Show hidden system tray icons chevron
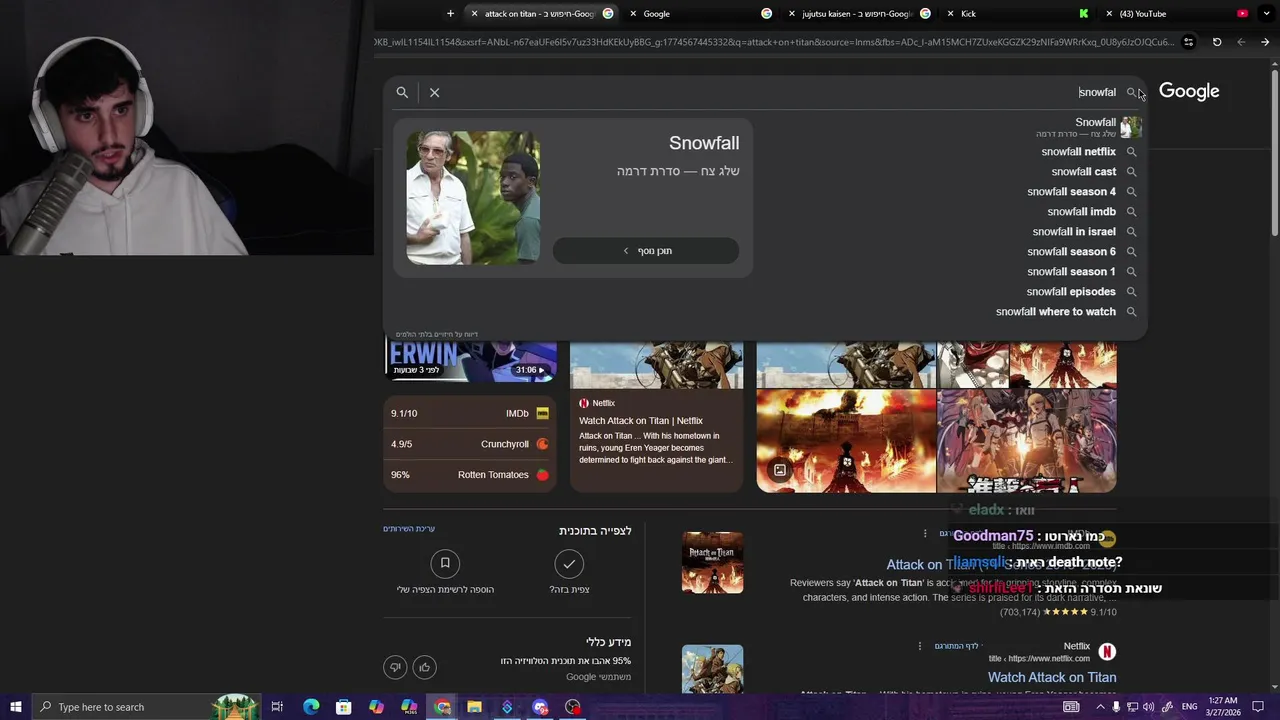 coord(1099,707)
